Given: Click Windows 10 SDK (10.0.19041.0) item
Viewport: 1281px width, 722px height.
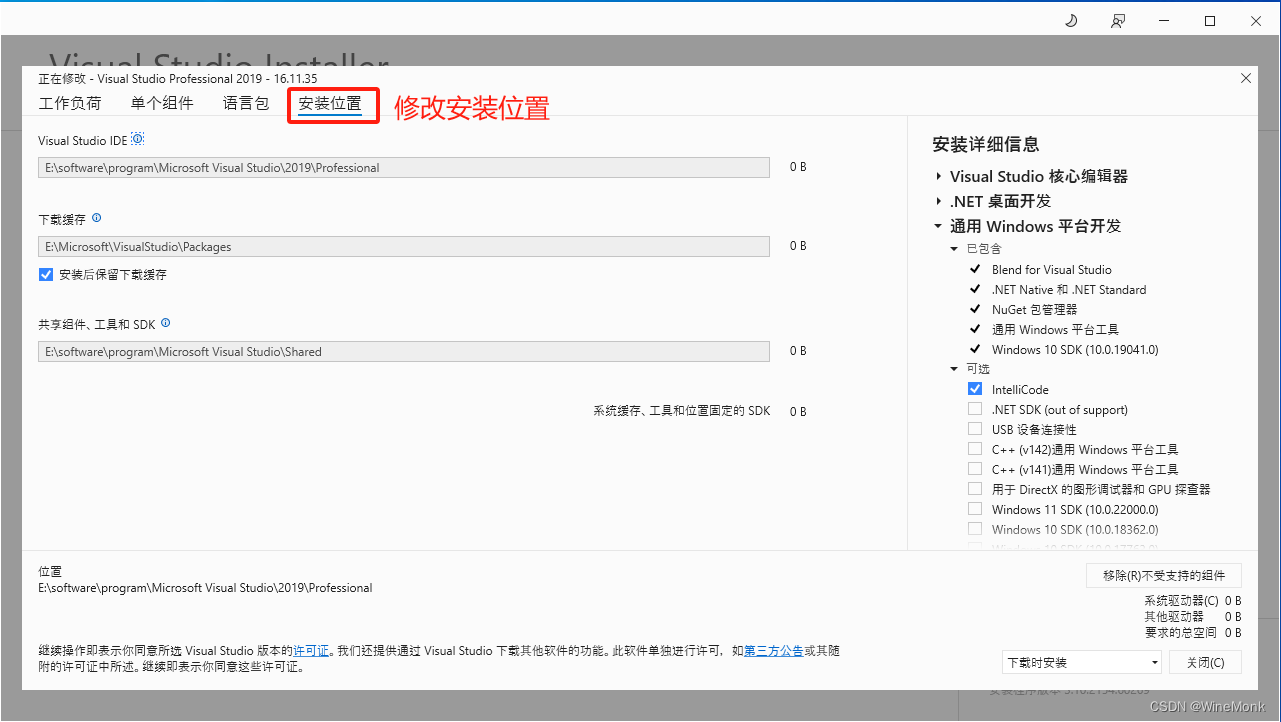Looking at the screenshot, I should tap(1075, 349).
